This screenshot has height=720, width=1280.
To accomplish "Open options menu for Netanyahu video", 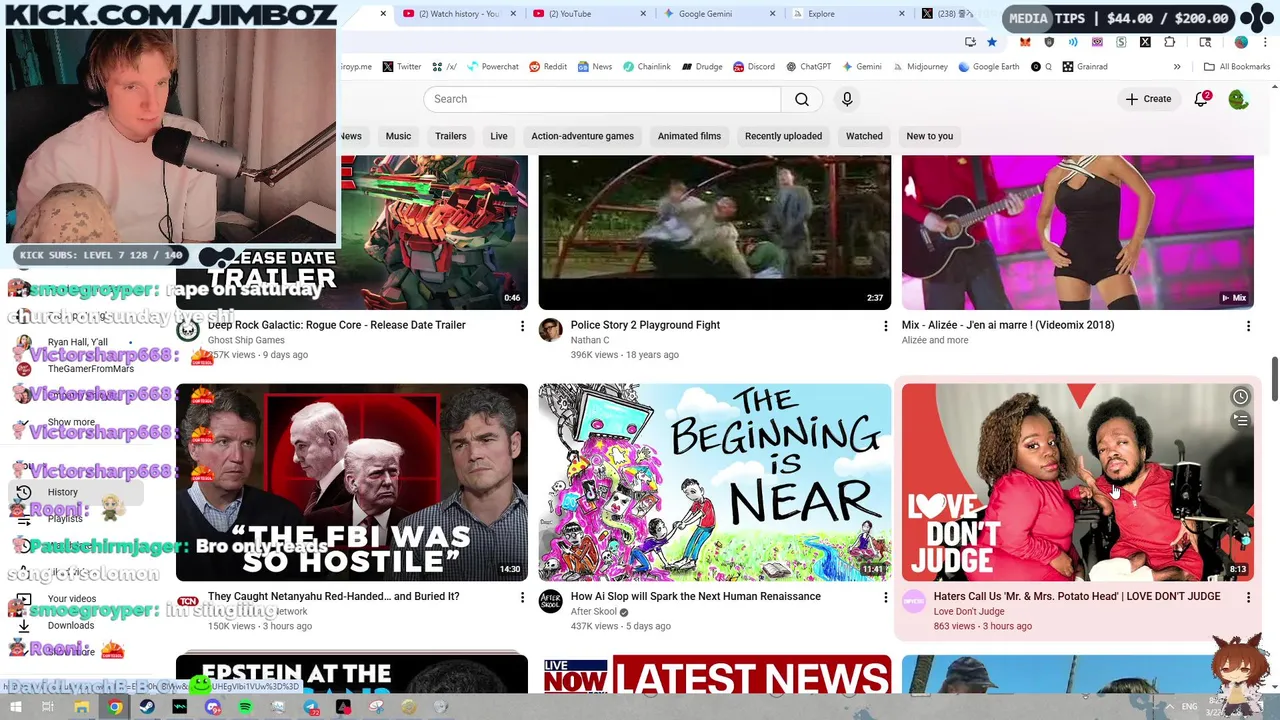I will point(522,597).
